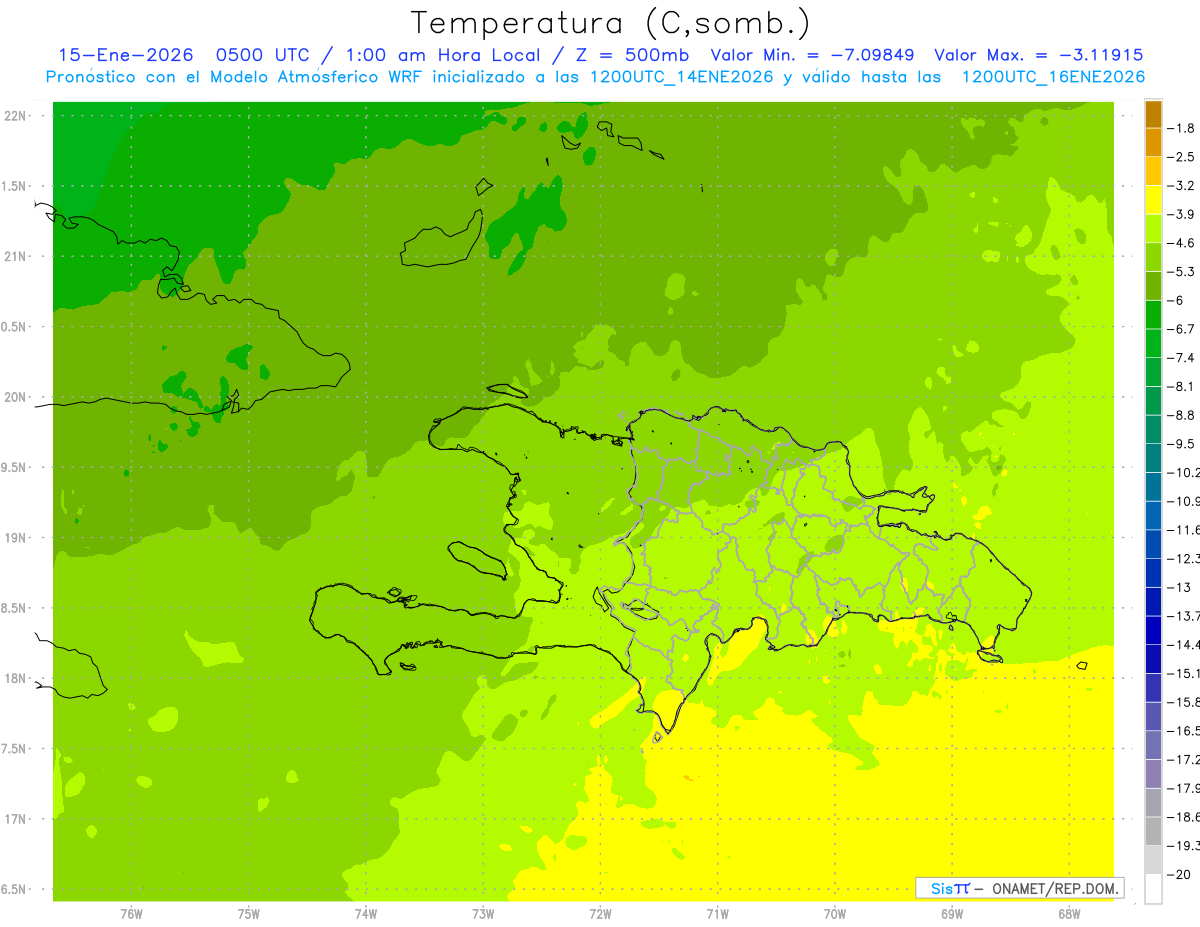Screen dimensions: 1200x927
Task: Select the '15-Ene-2026' date text
Action: 126,55
